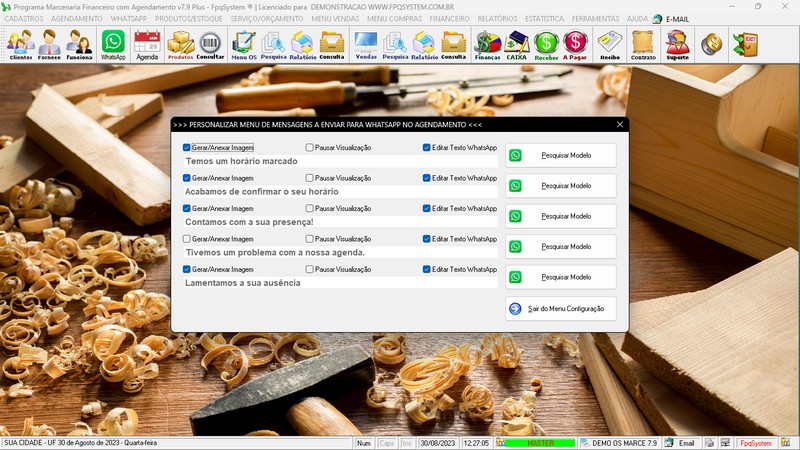Check Gerar/Anexar Imagem for 'Tivemos um problema' message
Viewport: 800px width, 450px height.
tap(187, 239)
